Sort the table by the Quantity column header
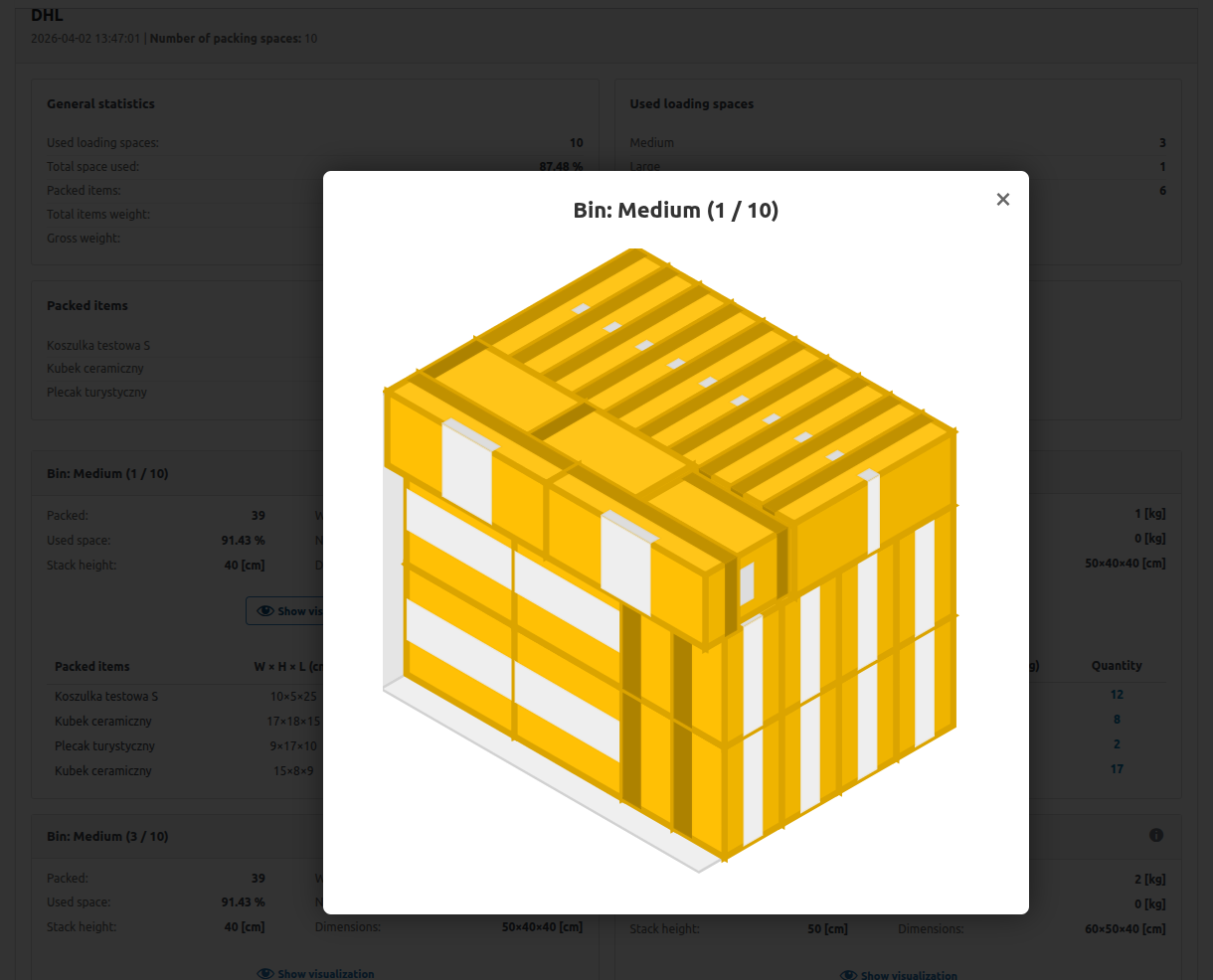 point(1116,666)
